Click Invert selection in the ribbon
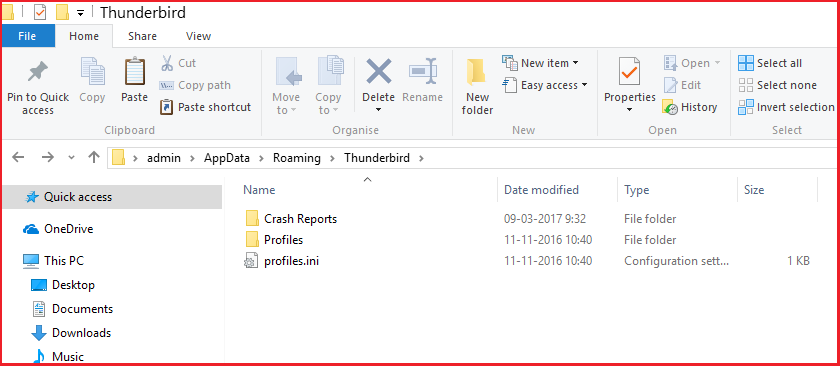This screenshot has width=840, height=366. click(786, 107)
